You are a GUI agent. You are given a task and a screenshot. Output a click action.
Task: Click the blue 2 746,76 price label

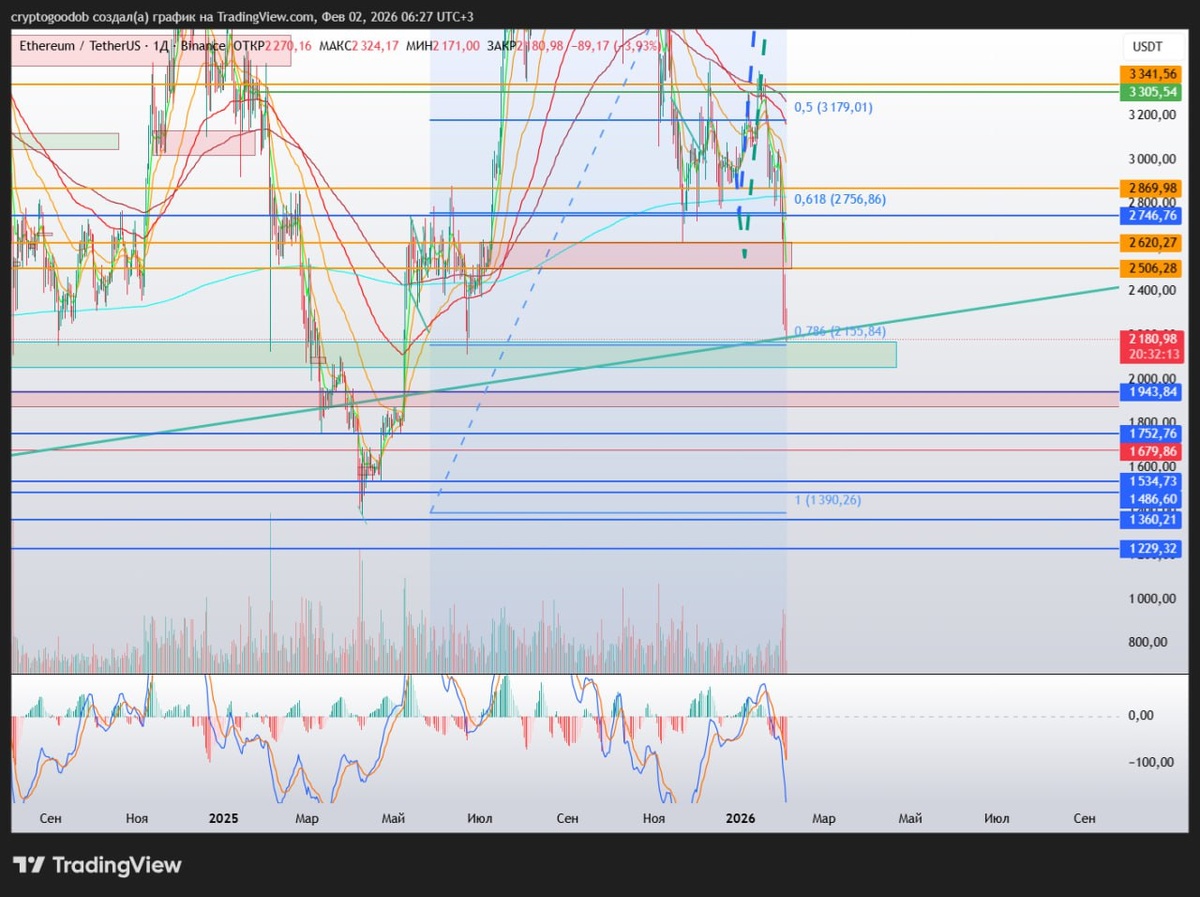point(1153,215)
